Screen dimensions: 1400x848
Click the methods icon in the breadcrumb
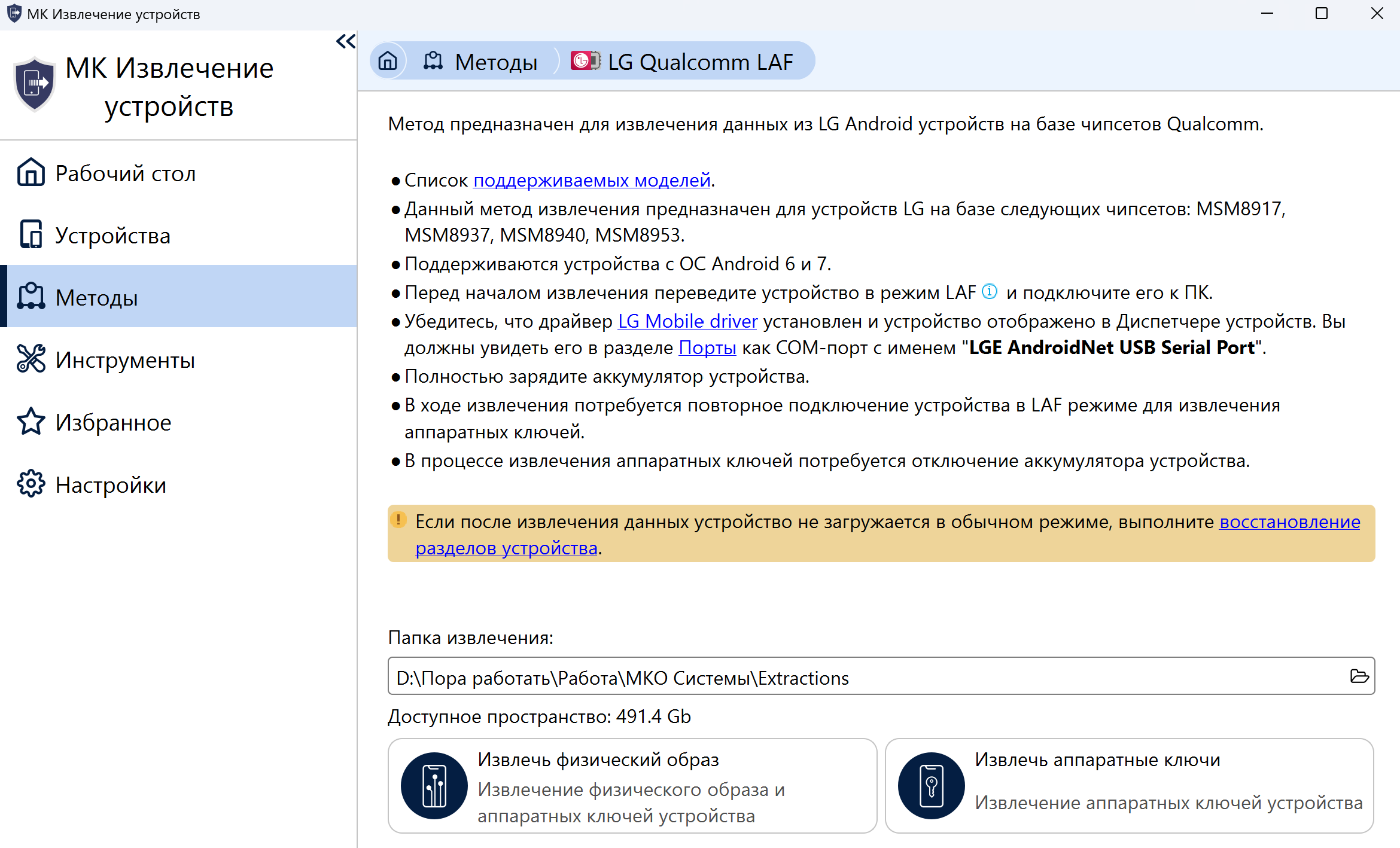[x=433, y=61]
